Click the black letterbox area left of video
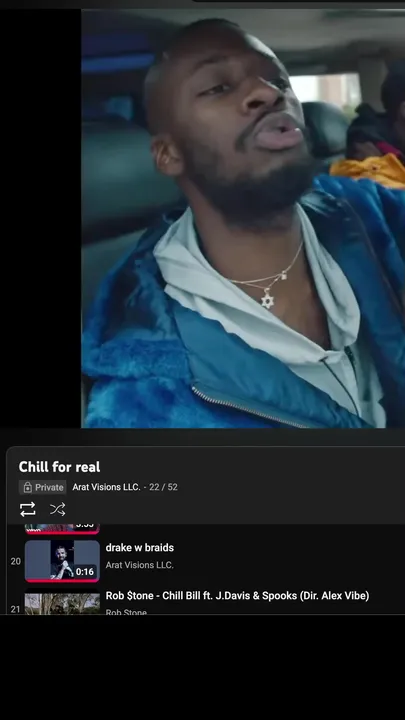 [40, 219]
